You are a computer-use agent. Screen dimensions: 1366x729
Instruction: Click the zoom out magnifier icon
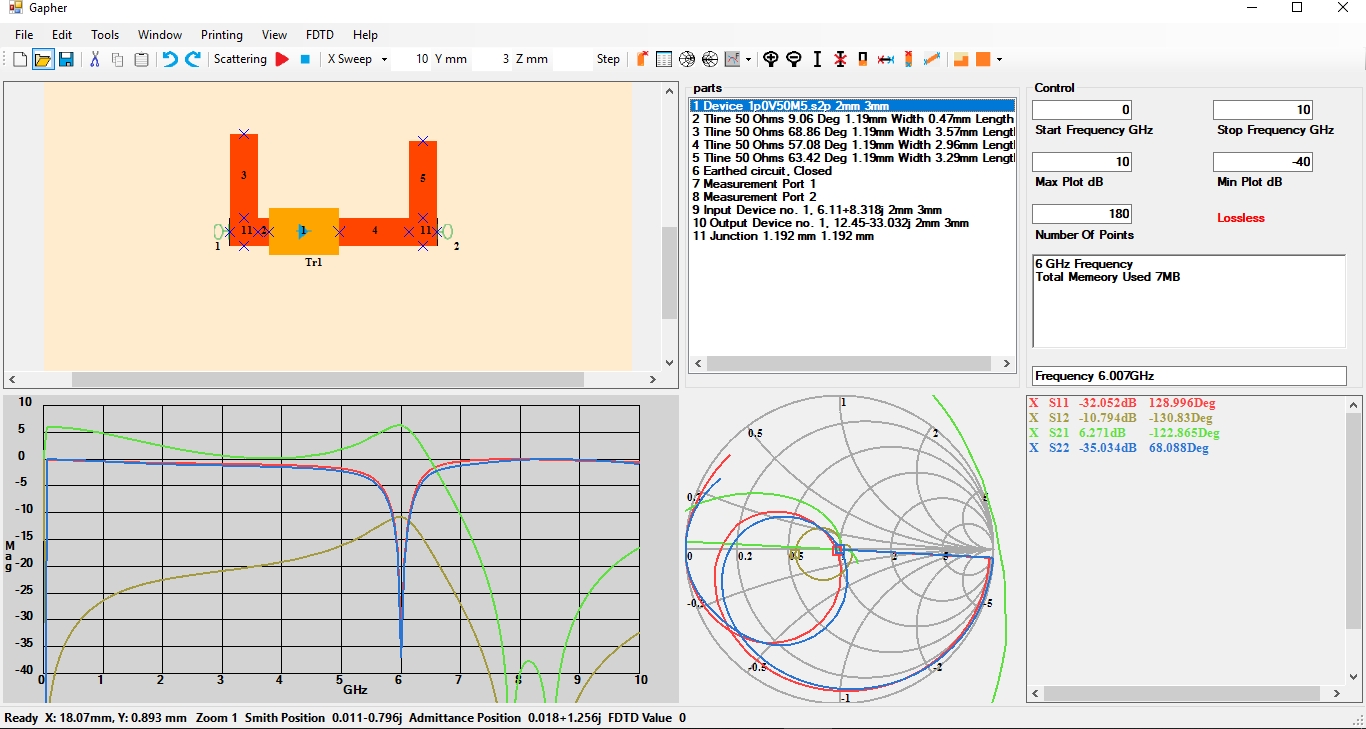[794, 59]
